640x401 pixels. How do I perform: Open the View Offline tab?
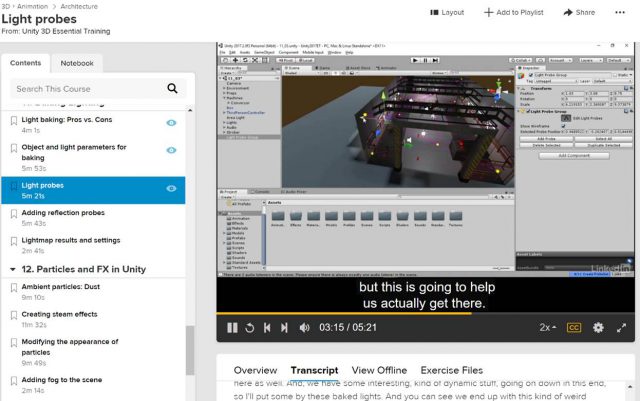point(379,370)
